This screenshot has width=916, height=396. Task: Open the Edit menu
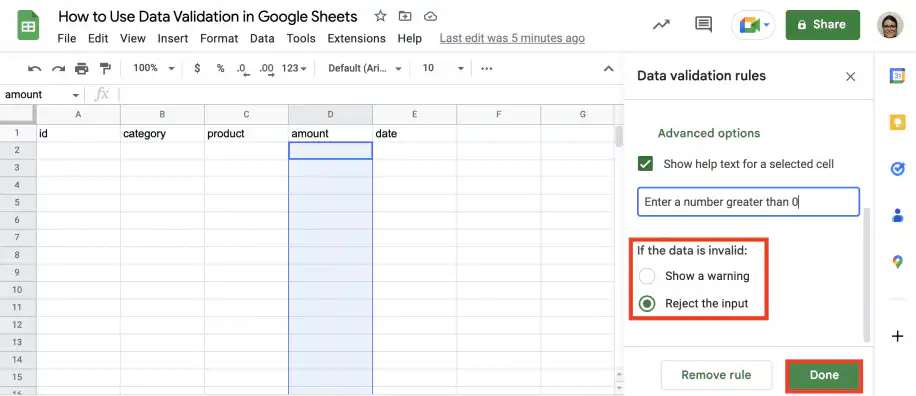(x=98, y=39)
